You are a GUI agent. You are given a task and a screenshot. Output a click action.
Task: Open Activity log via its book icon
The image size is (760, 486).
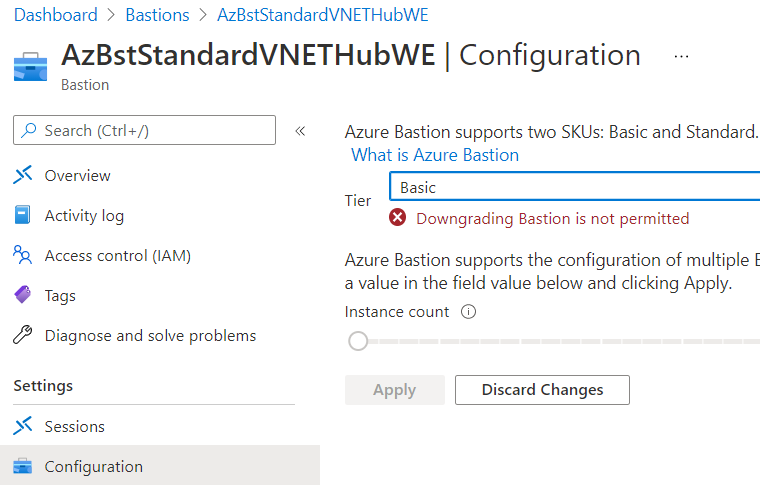[22, 215]
